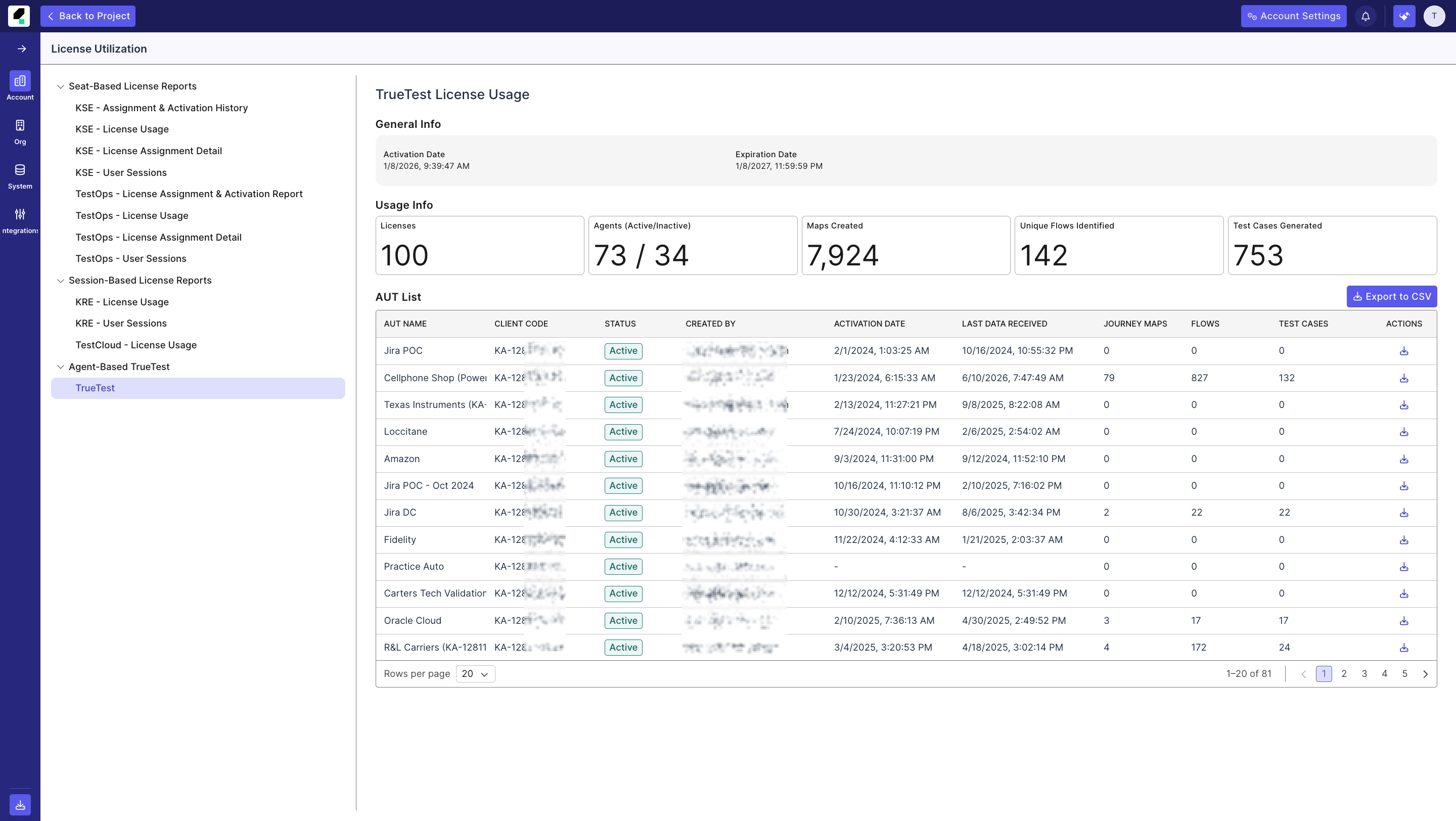1456x821 pixels.
Task: Open the Org section in sidebar
Action: (20, 131)
